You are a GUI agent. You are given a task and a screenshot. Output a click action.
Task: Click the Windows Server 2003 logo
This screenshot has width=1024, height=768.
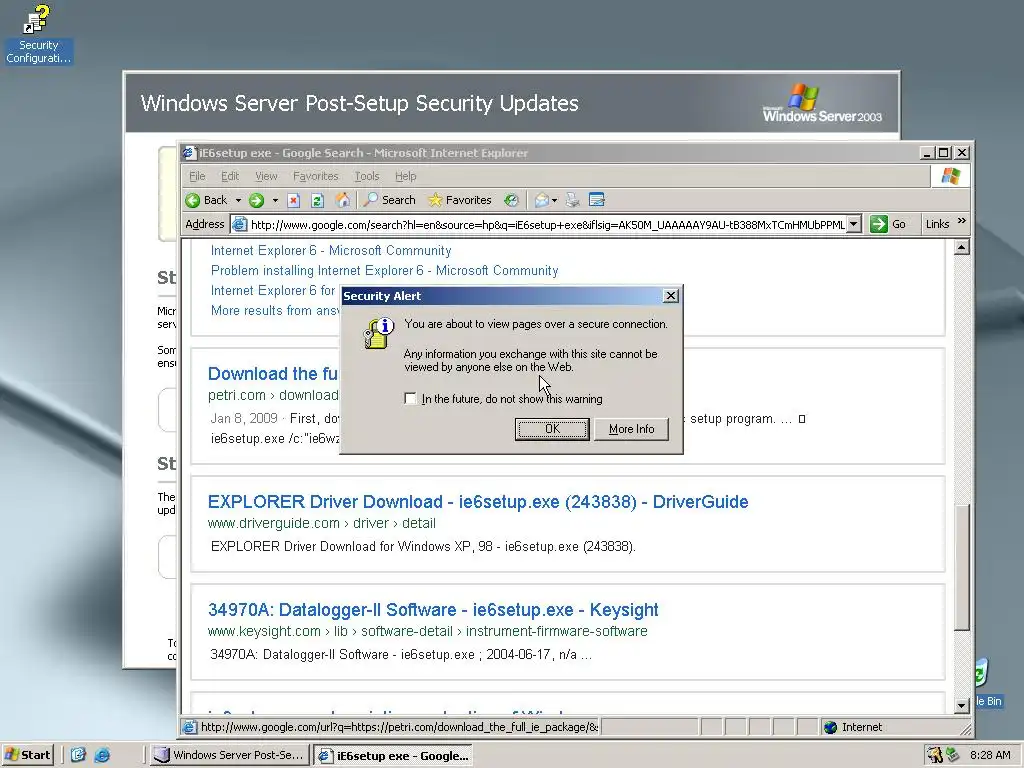[x=822, y=103]
